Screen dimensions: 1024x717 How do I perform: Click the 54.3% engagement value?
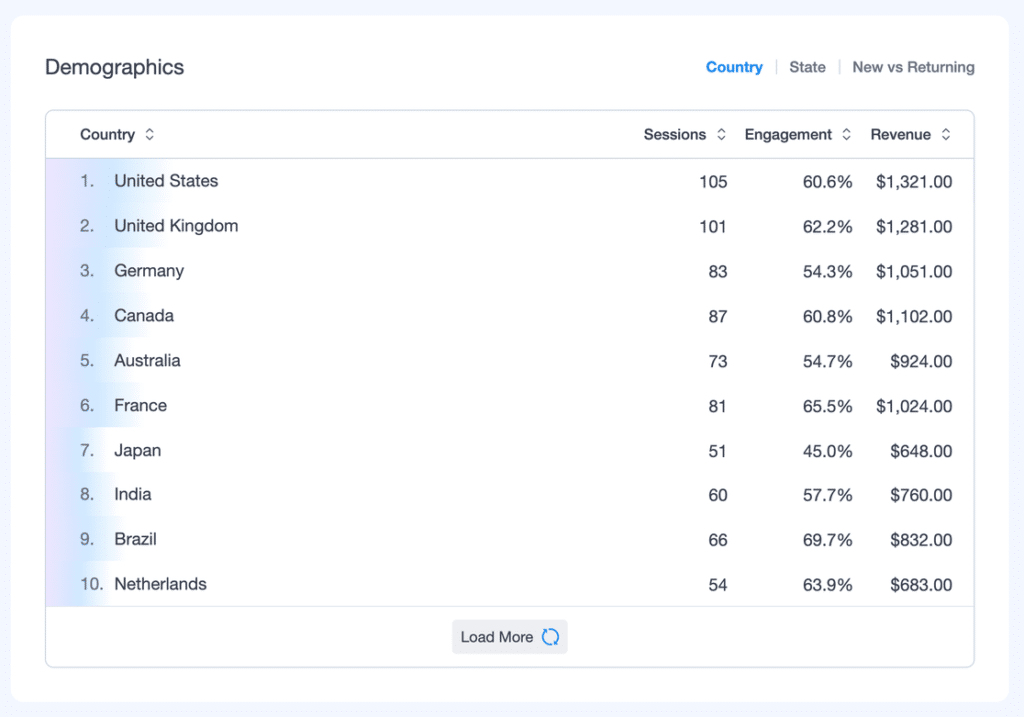tap(827, 272)
